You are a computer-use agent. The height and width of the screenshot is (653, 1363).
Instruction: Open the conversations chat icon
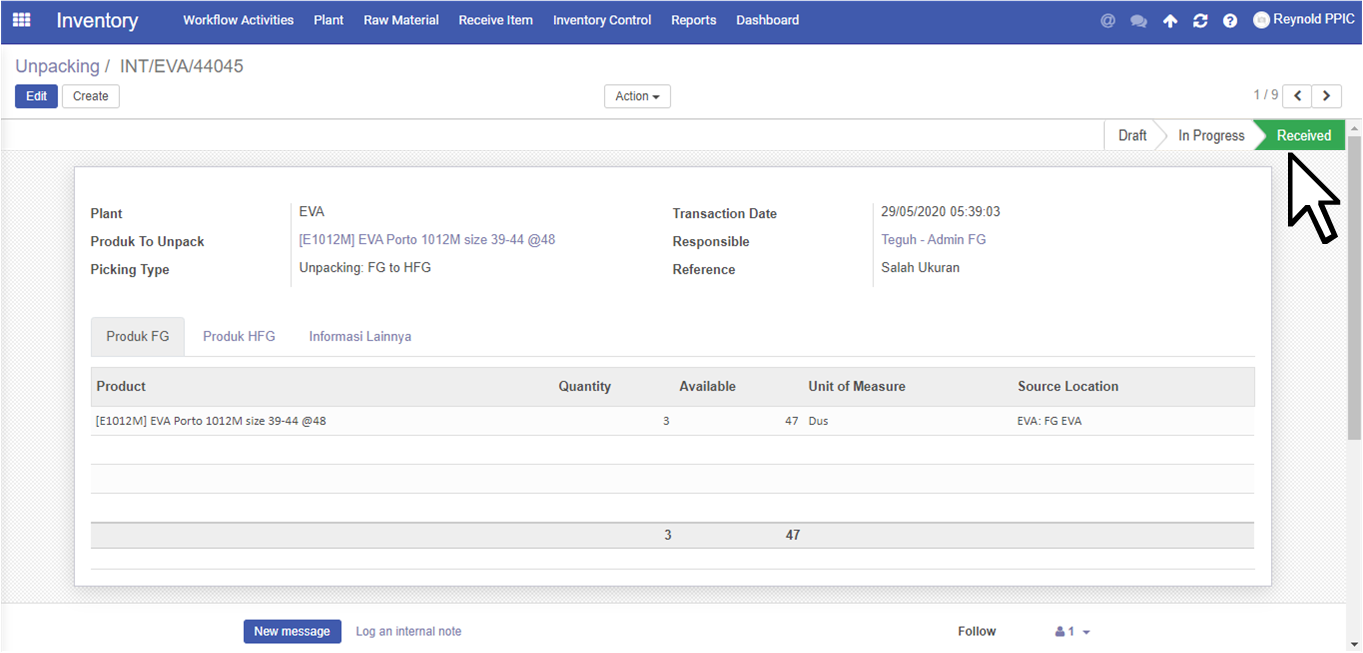[x=1138, y=20]
